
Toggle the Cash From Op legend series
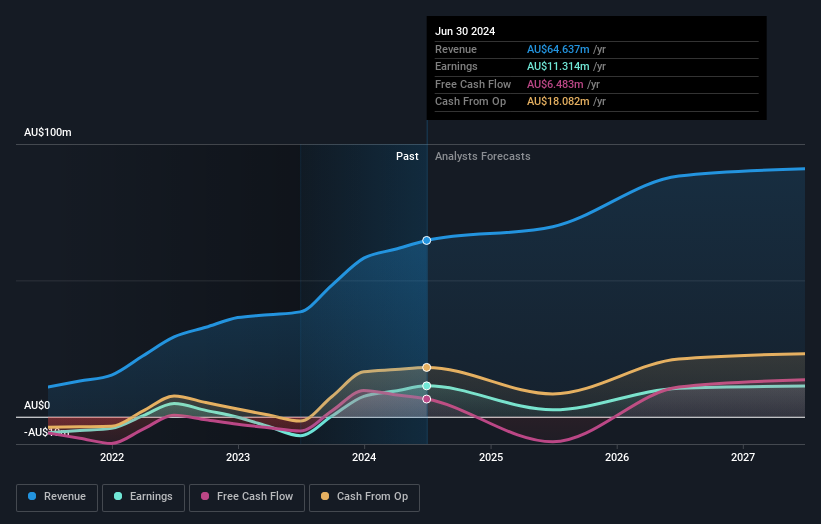point(364,497)
